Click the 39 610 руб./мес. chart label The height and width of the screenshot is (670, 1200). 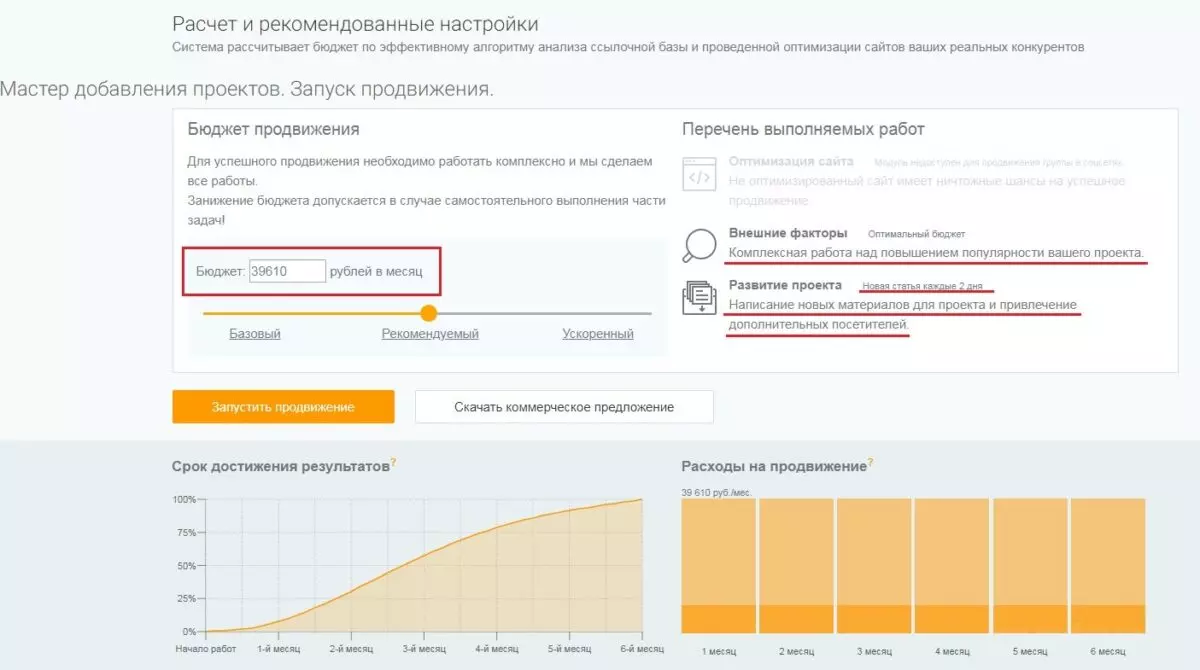click(x=717, y=492)
